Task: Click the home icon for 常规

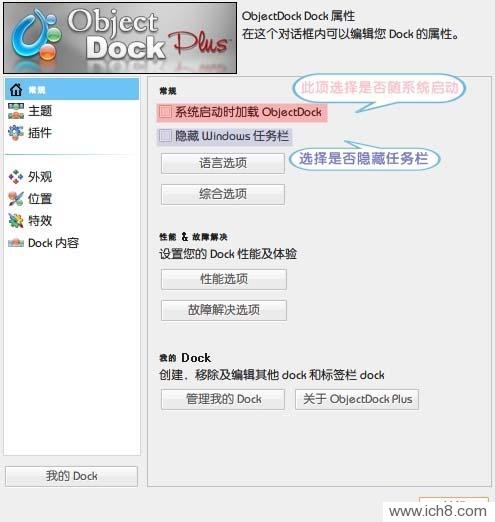Action: point(16,89)
